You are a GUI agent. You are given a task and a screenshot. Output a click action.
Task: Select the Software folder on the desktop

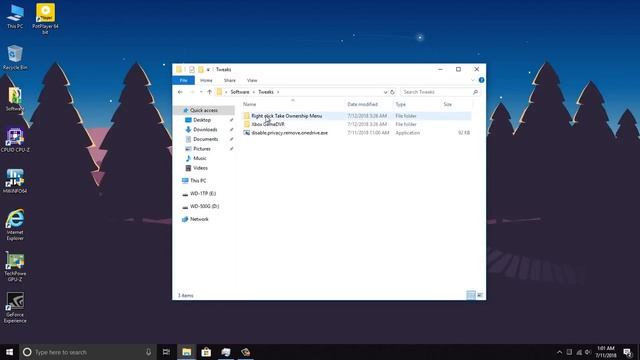pyautogui.click(x=15, y=99)
